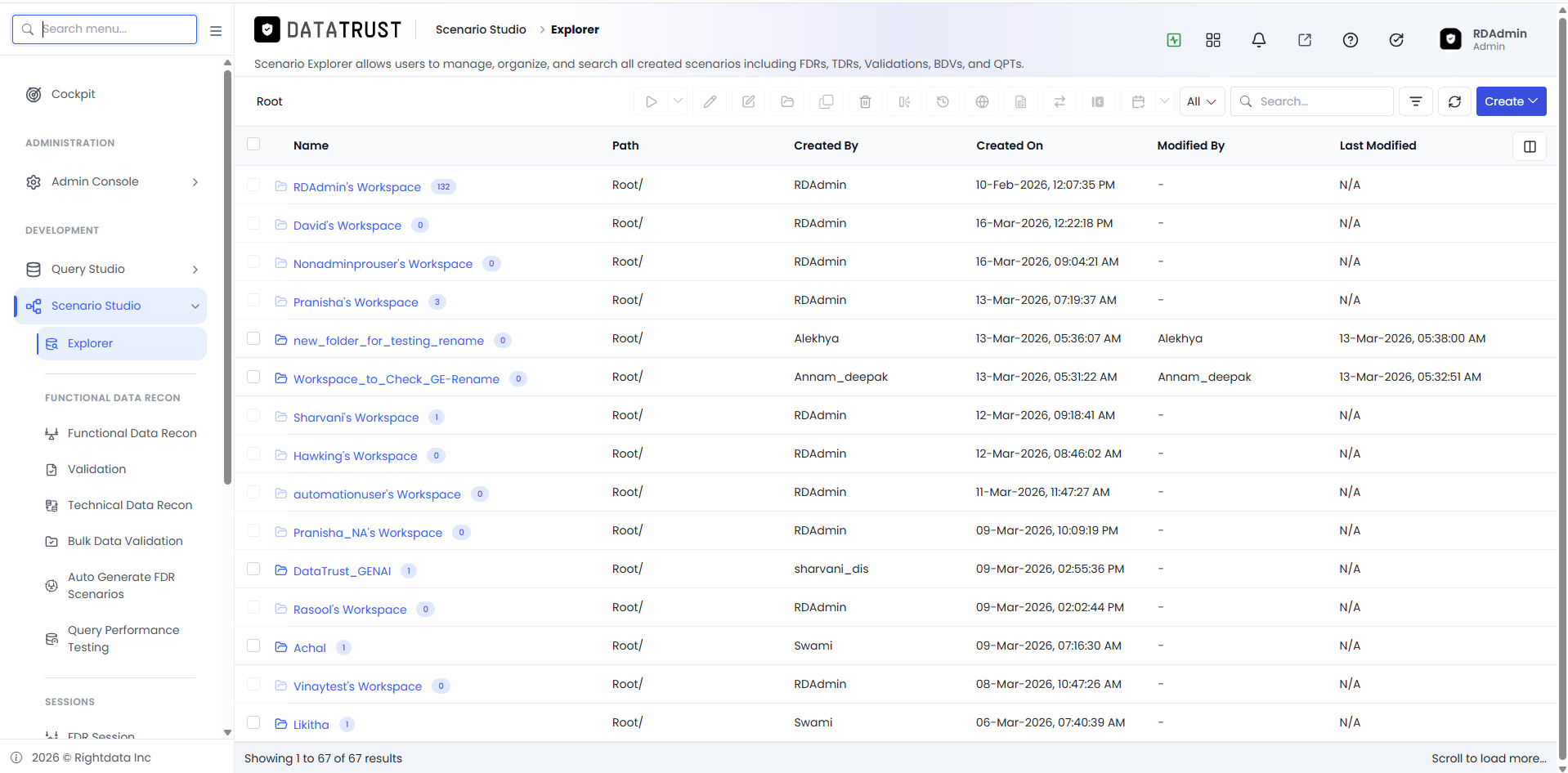This screenshot has height=773, width=1568.
Task: Check the select-all checkbox in header
Action: click(x=253, y=144)
